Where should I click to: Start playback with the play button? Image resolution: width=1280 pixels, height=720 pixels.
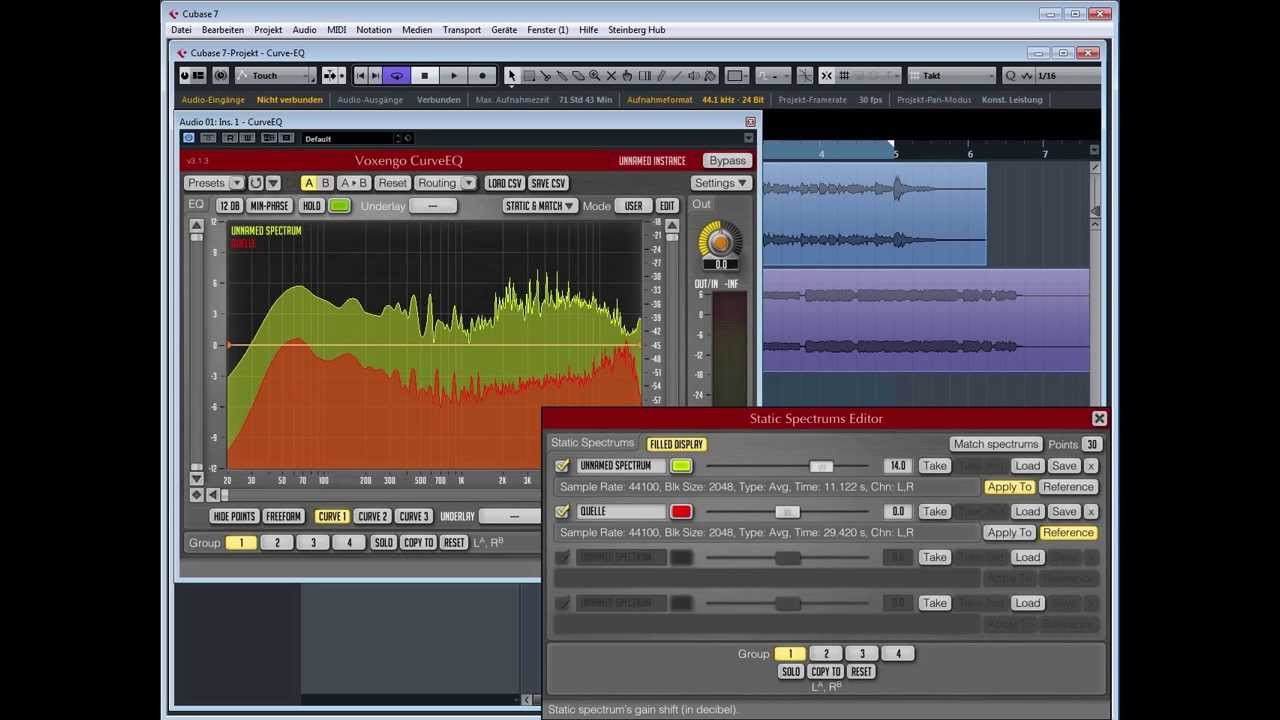pos(453,76)
